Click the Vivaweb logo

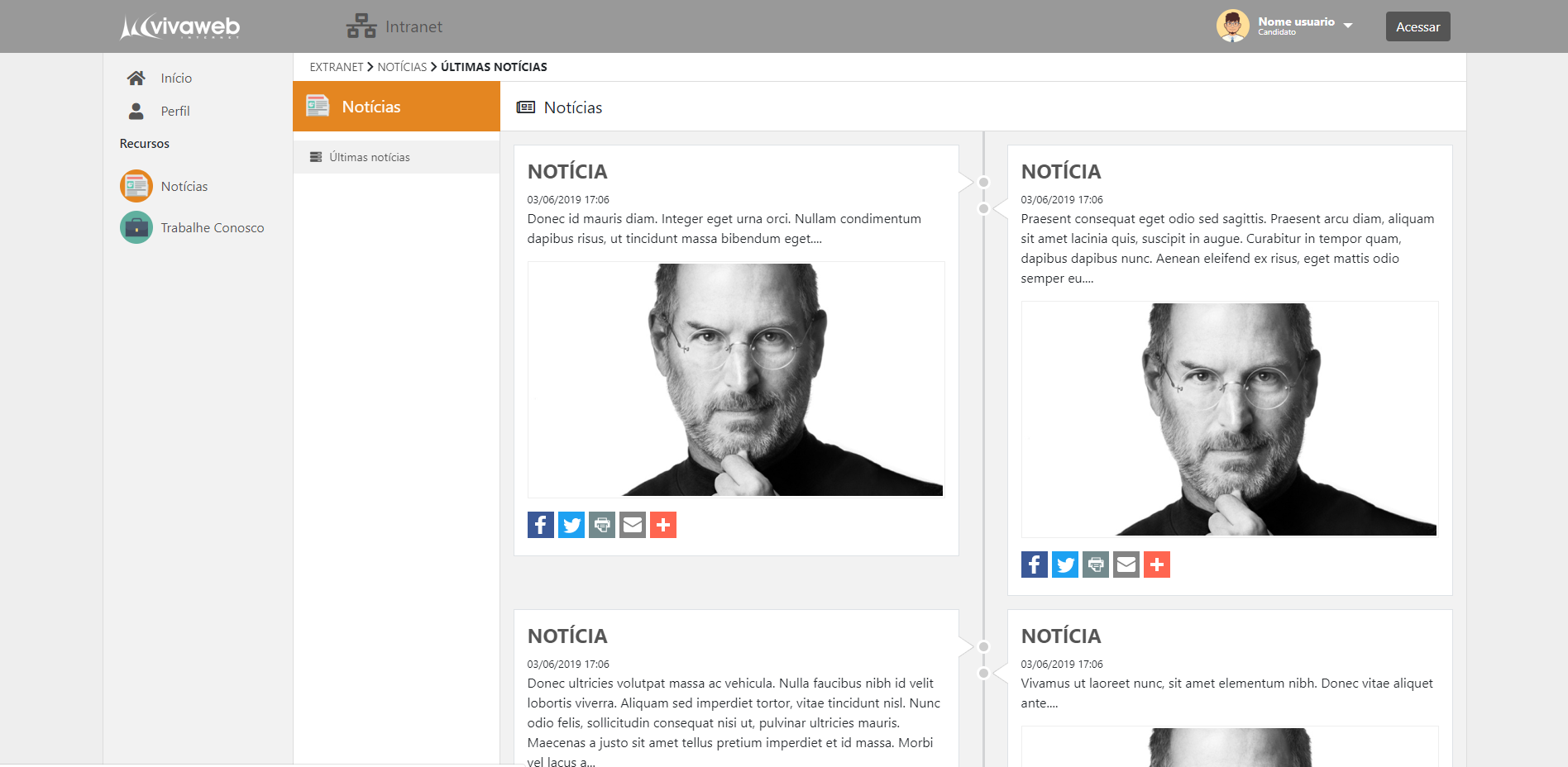coord(180,26)
